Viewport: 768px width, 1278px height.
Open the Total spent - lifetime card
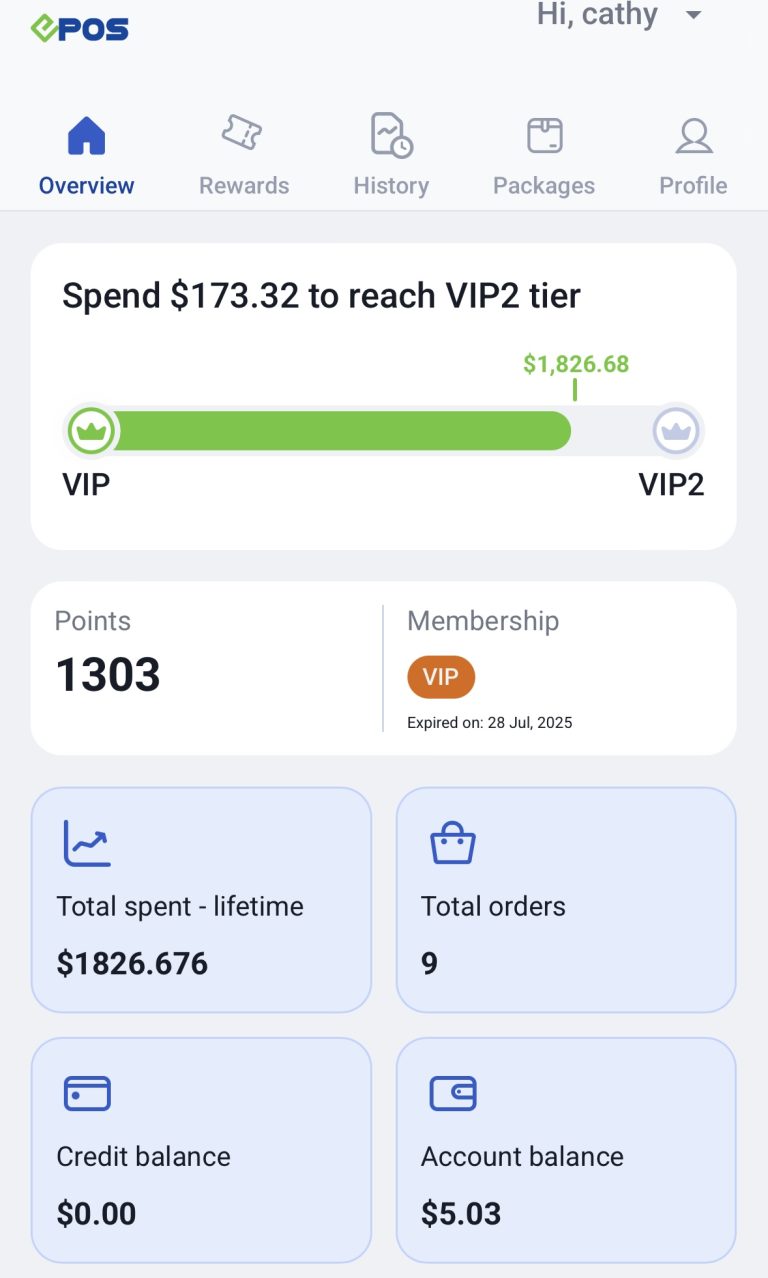[x=201, y=900]
